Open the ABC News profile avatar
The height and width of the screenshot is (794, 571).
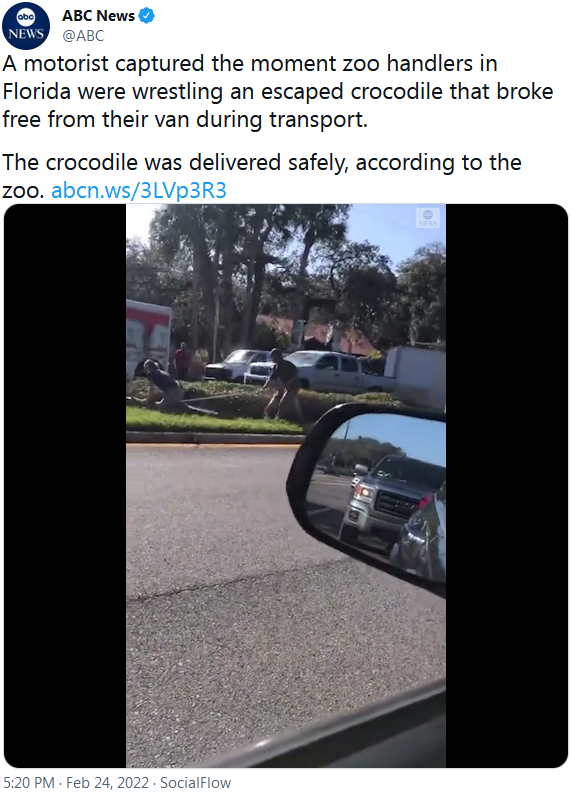pos(26,26)
